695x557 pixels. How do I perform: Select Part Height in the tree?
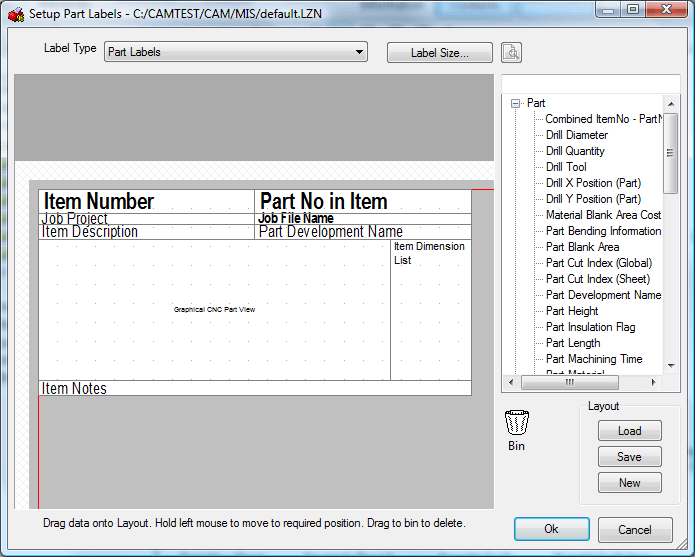coord(572,311)
